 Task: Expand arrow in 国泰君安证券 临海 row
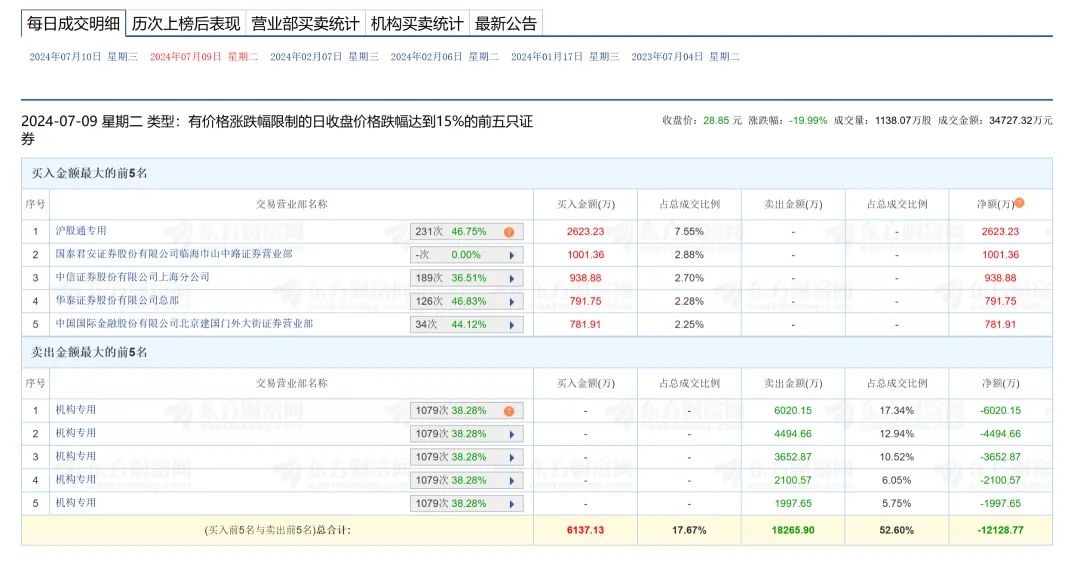pos(512,255)
